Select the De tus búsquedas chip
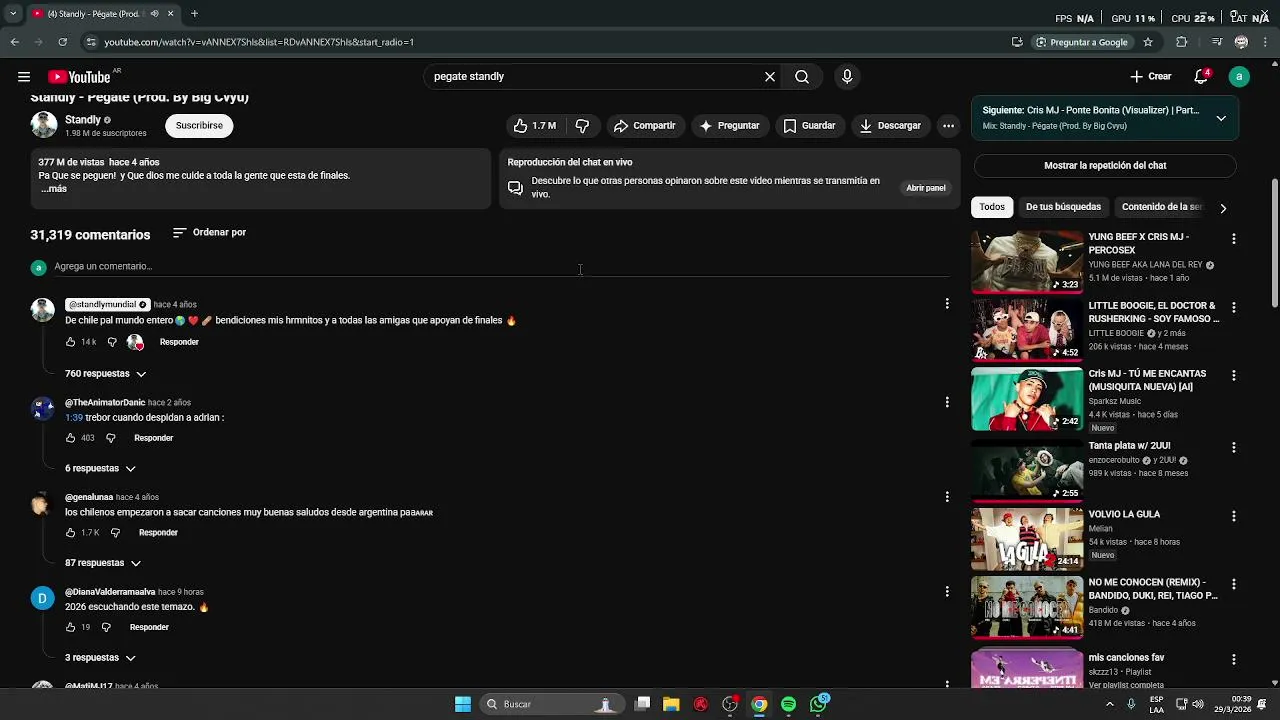 tap(1063, 207)
